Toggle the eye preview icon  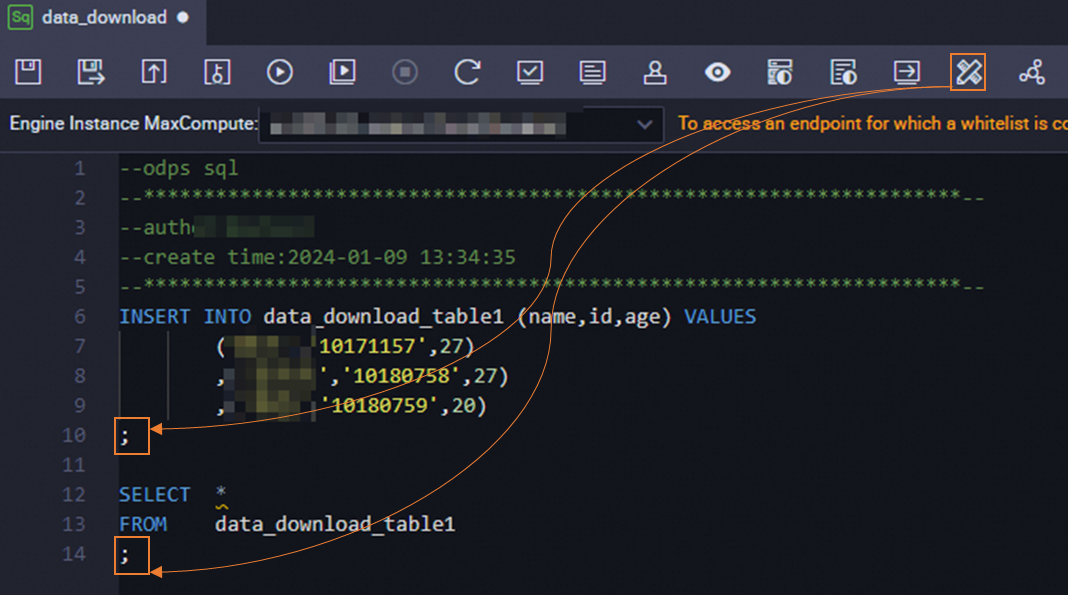tap(717, 71)
